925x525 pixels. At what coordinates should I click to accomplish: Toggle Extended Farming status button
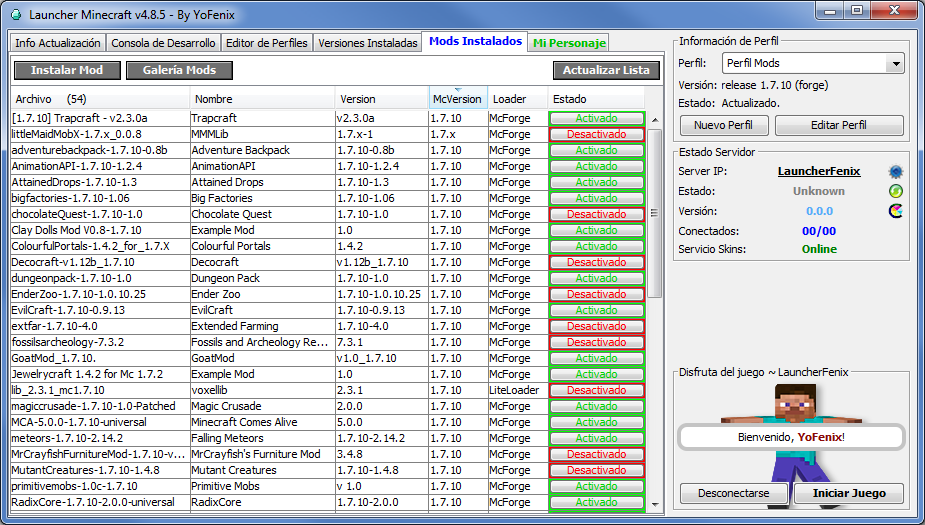[596, 326]
